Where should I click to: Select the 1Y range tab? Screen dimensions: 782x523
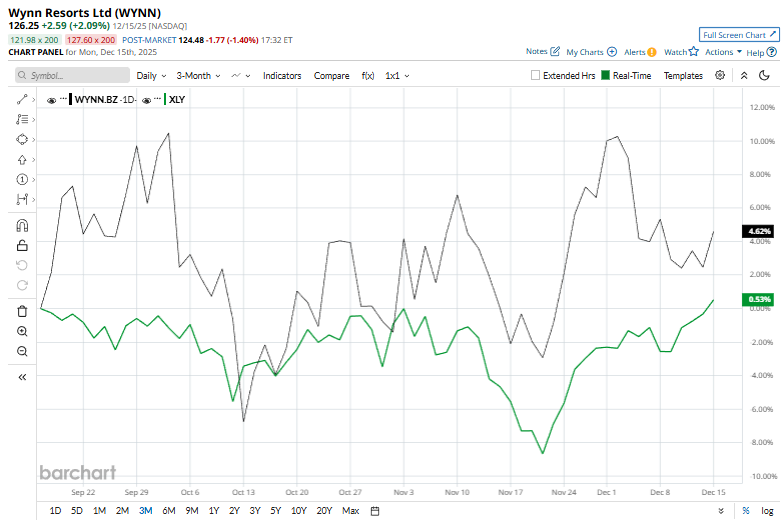point(213,511)
